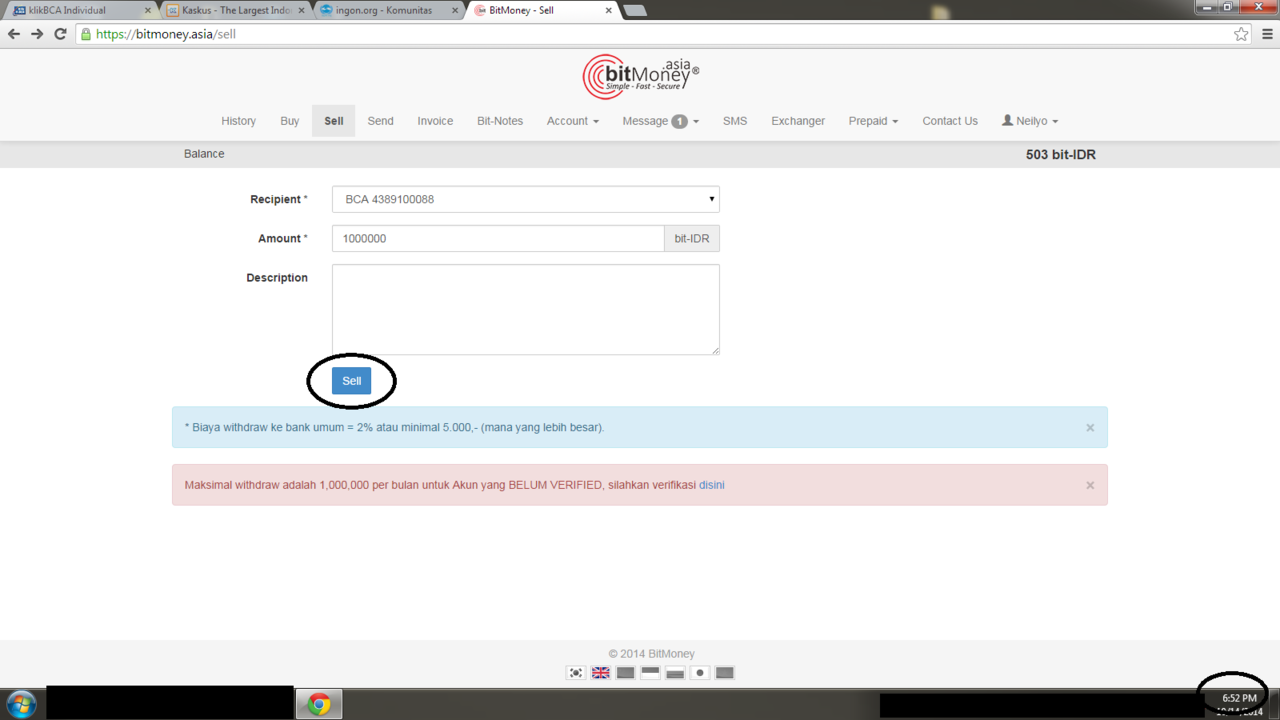Close the Kaskus tab

pos(302,11)
